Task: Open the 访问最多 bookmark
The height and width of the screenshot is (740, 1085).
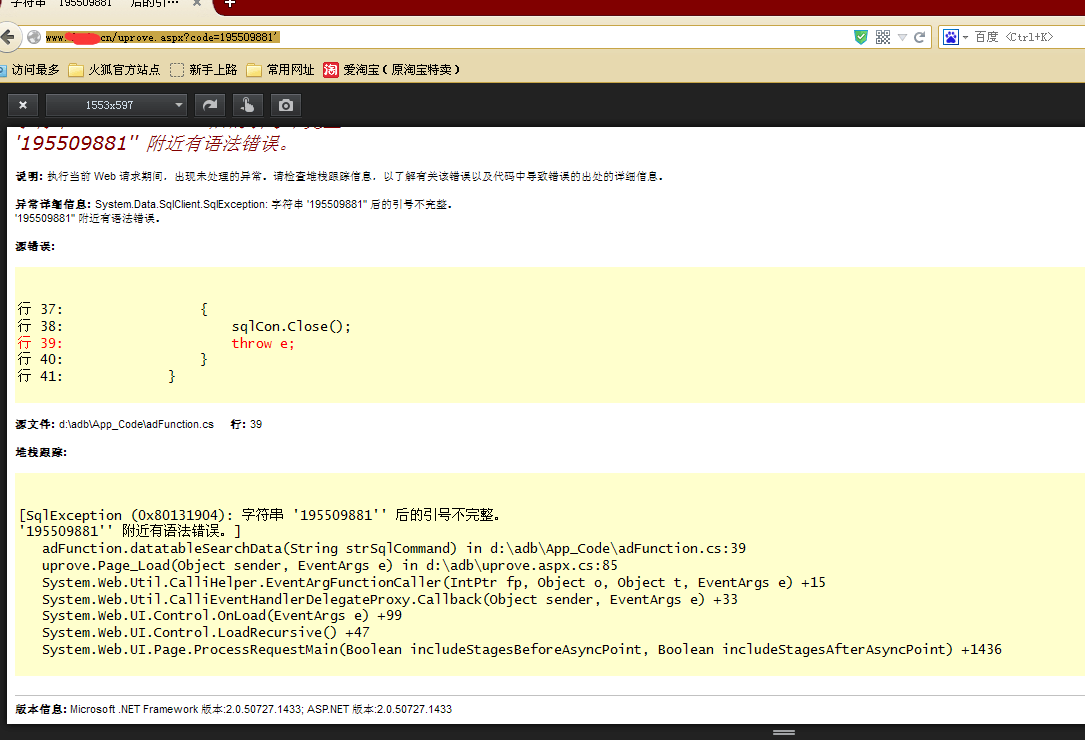Action: [30, 69]
